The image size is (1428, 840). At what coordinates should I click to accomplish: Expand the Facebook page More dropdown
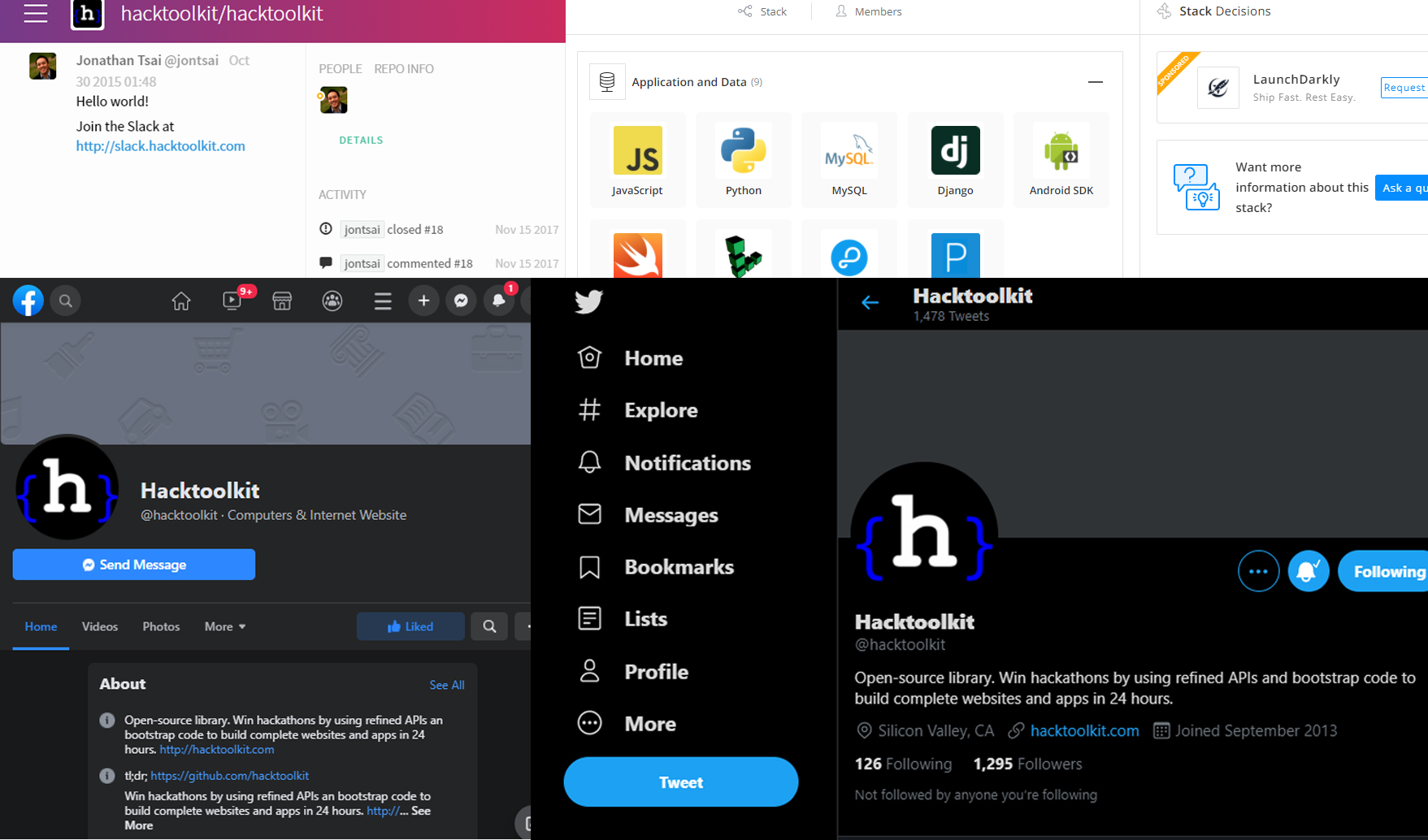tap(225, 626)
